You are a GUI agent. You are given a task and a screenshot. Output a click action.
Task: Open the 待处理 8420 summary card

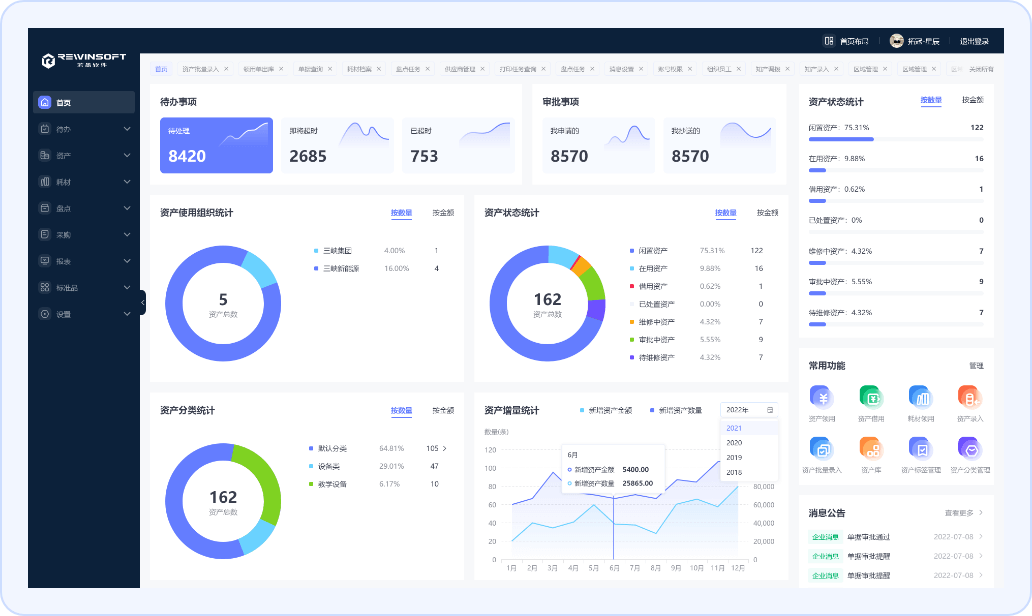[216, 146]
